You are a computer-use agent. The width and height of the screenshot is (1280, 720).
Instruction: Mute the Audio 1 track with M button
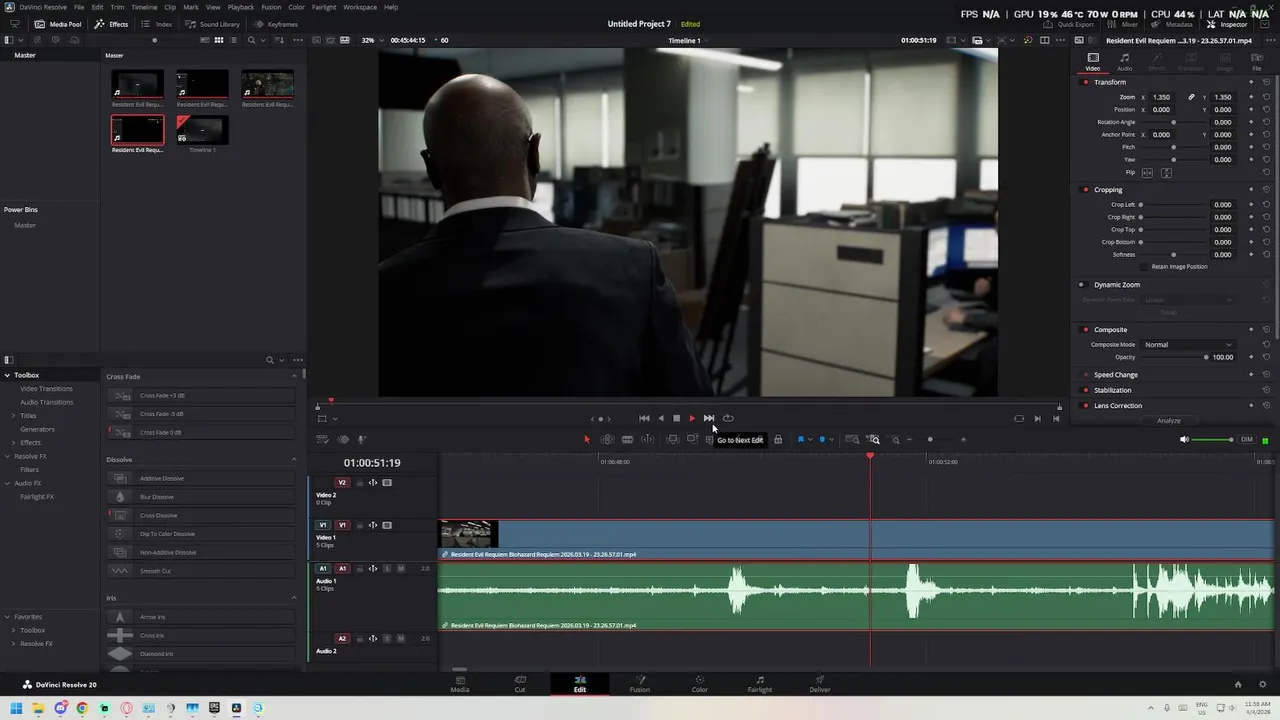(x=401, y=568)
